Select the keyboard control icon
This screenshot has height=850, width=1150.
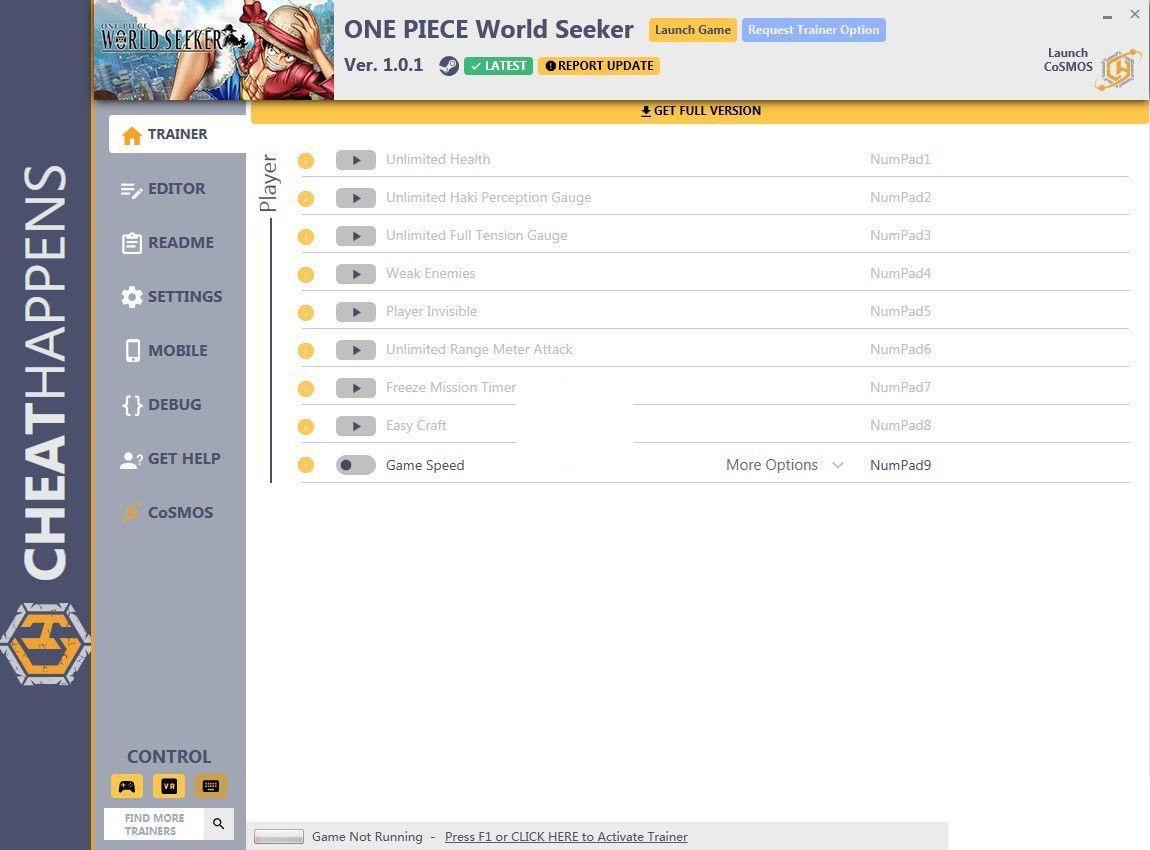tap(210, 786)
